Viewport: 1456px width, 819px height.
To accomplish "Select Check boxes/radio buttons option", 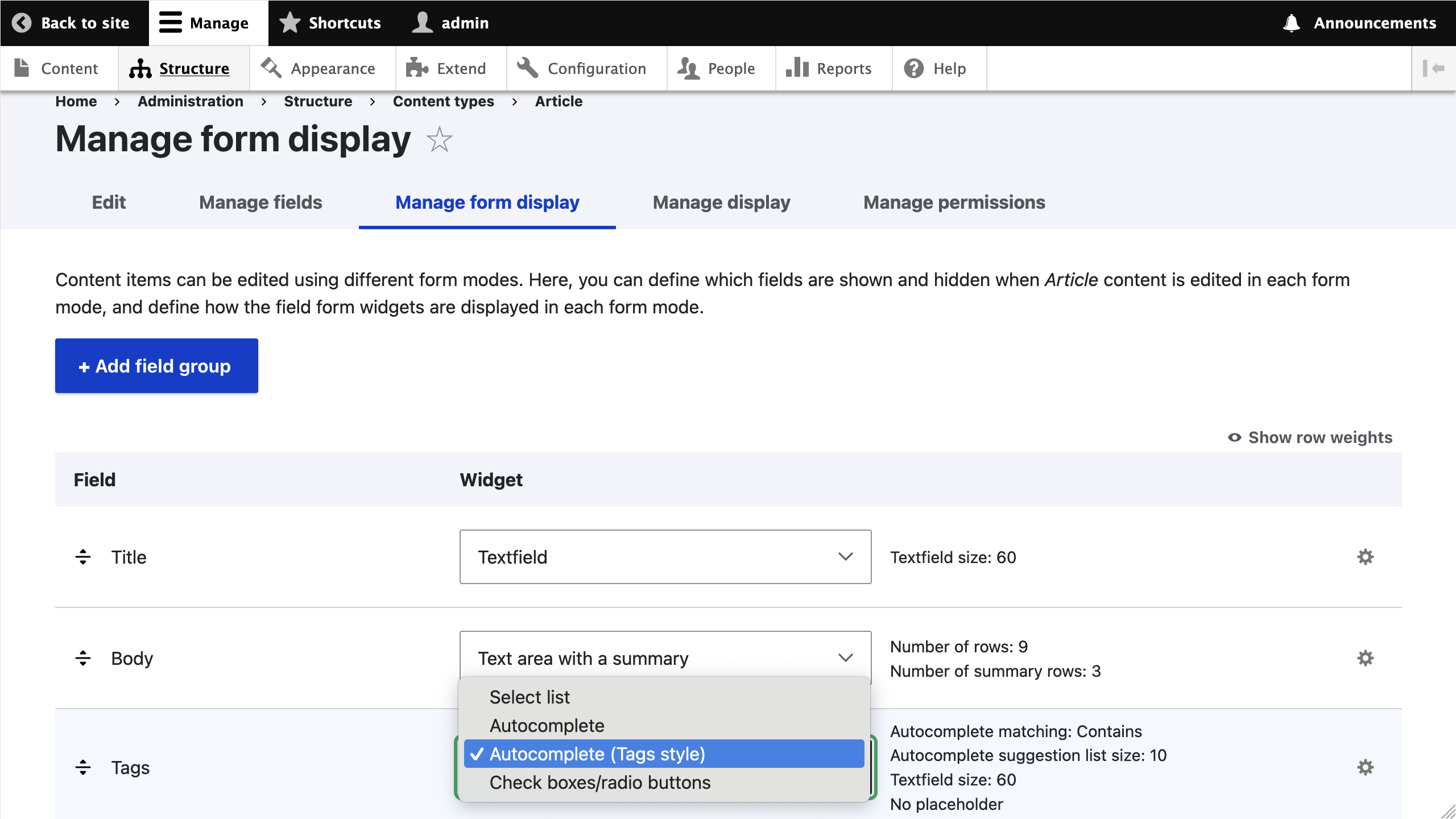I will coord(600,783).
